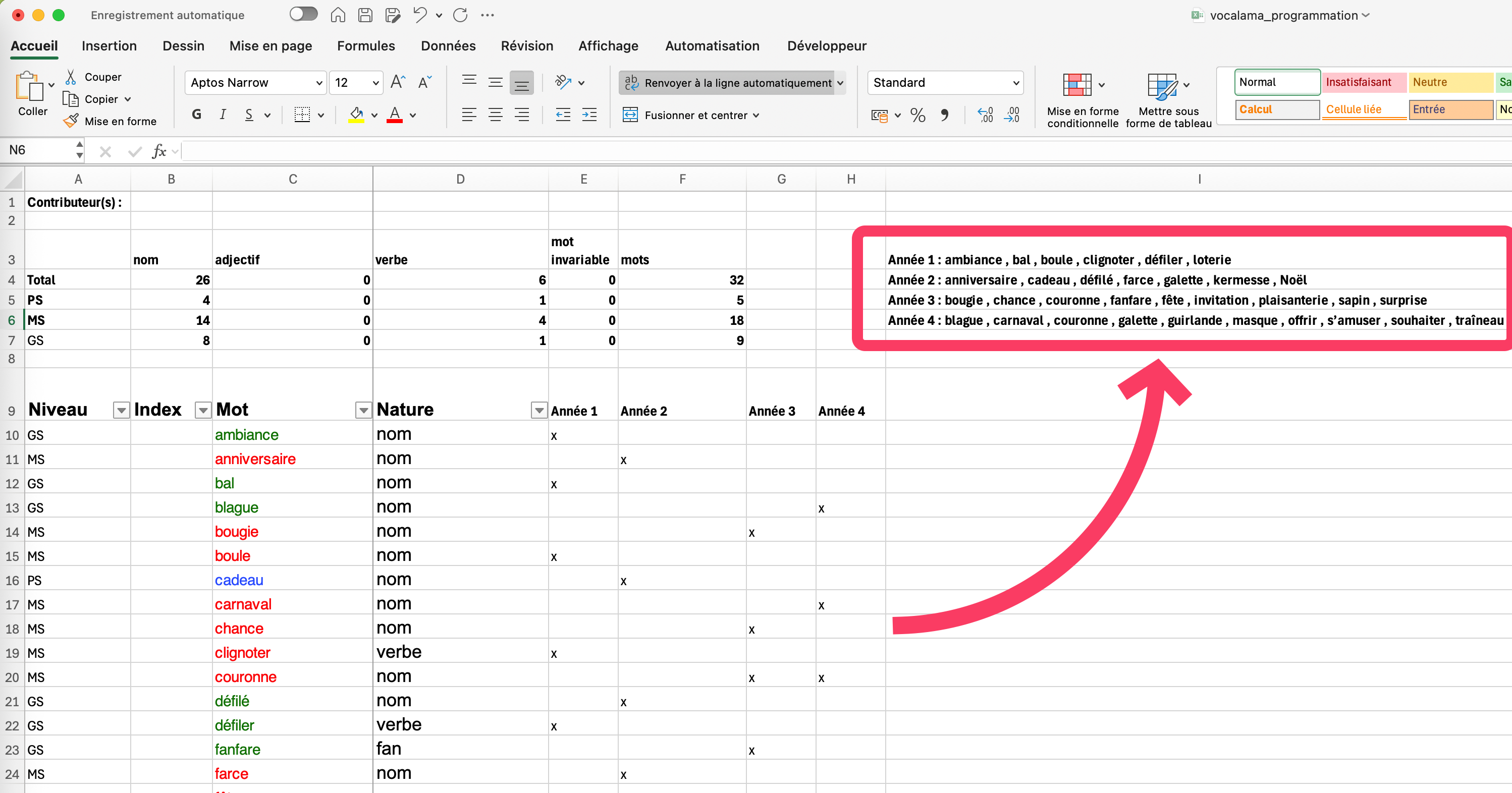This screenshot has width=1512, height=793.
Task: Click Mise en forme format painter
Action: point(111,122)
